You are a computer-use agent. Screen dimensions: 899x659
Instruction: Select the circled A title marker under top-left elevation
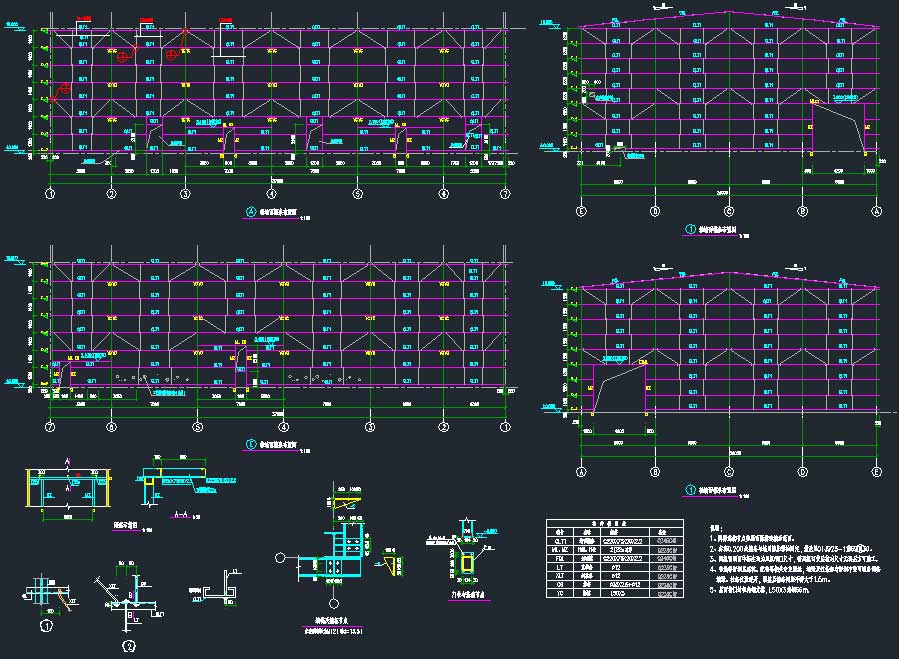tap(251, 212)
